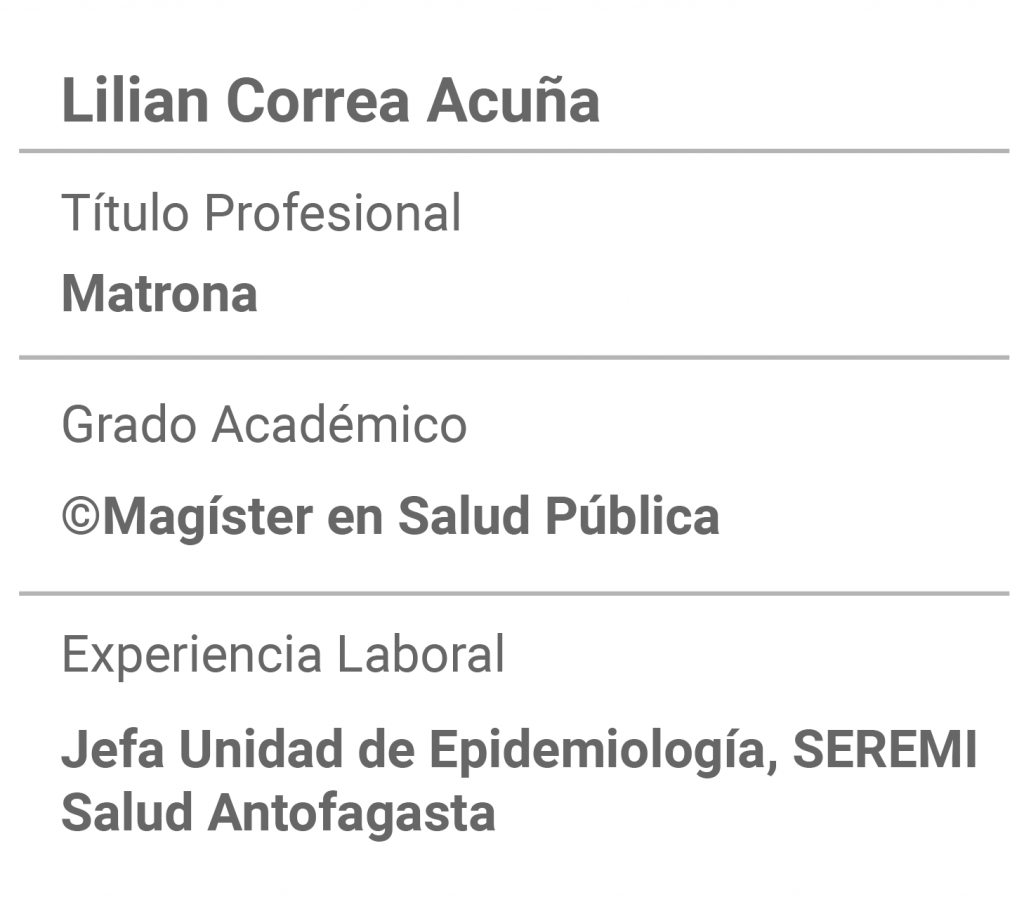Click the name heading Lilian Correa Acuña
1024x914 pixels.
[330, 101]
